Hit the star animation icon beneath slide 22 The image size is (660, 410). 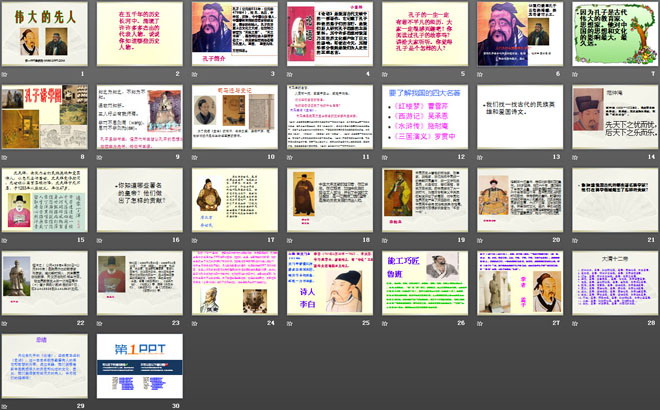coord(4,323)
